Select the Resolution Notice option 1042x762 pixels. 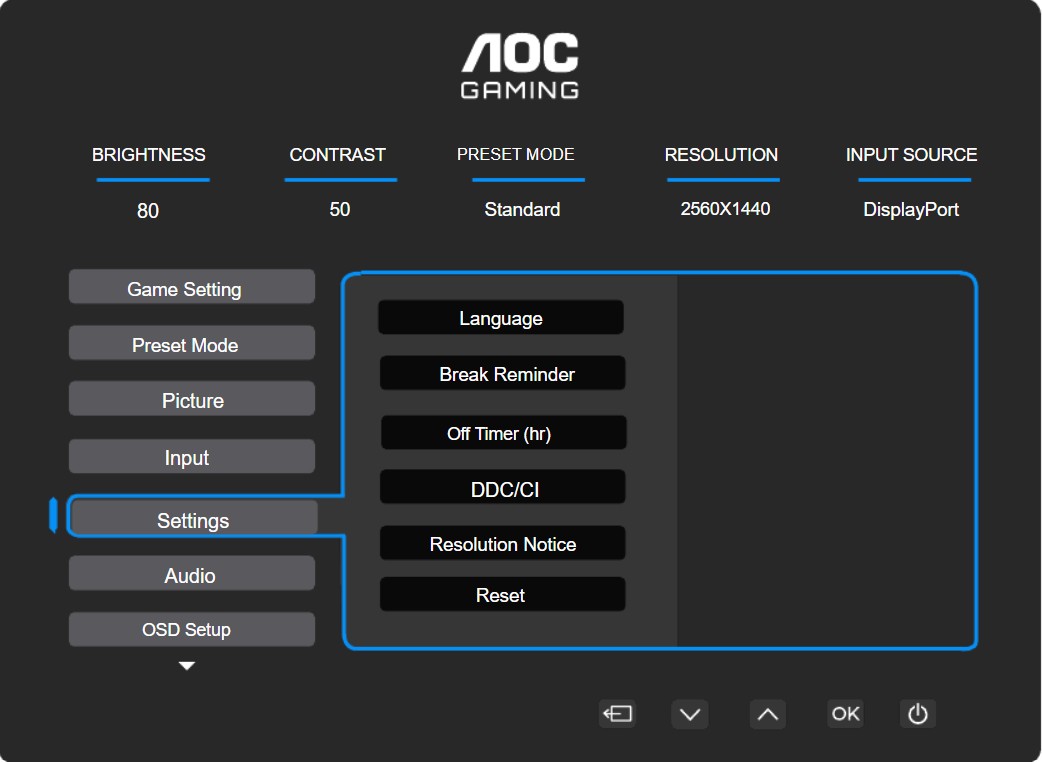point(503,544)
